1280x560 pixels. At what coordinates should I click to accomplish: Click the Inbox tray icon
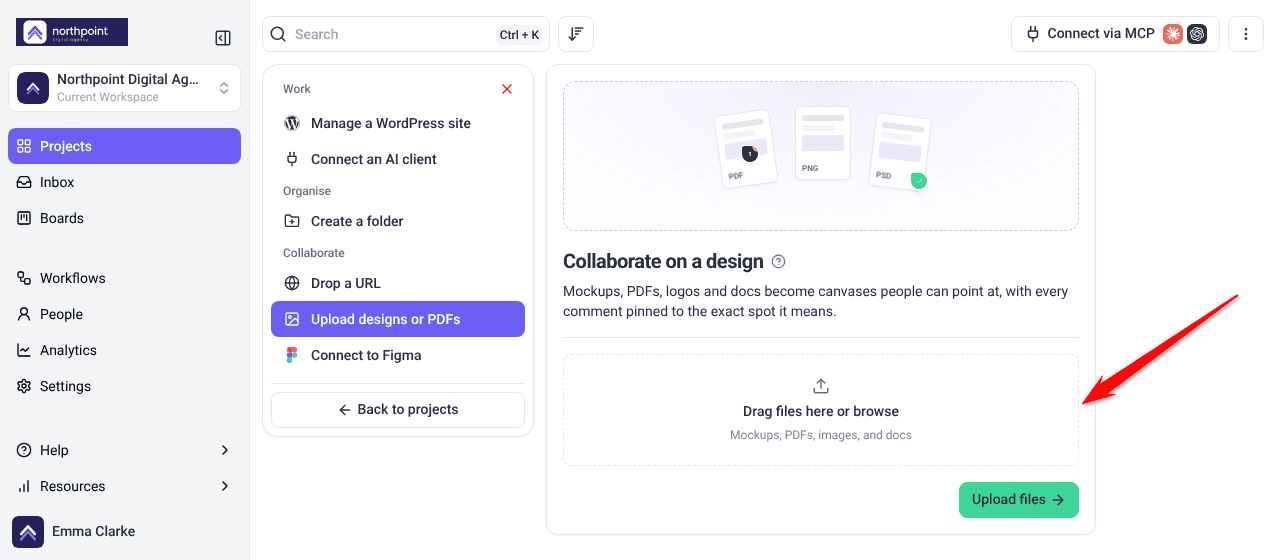tap(24, 182)
